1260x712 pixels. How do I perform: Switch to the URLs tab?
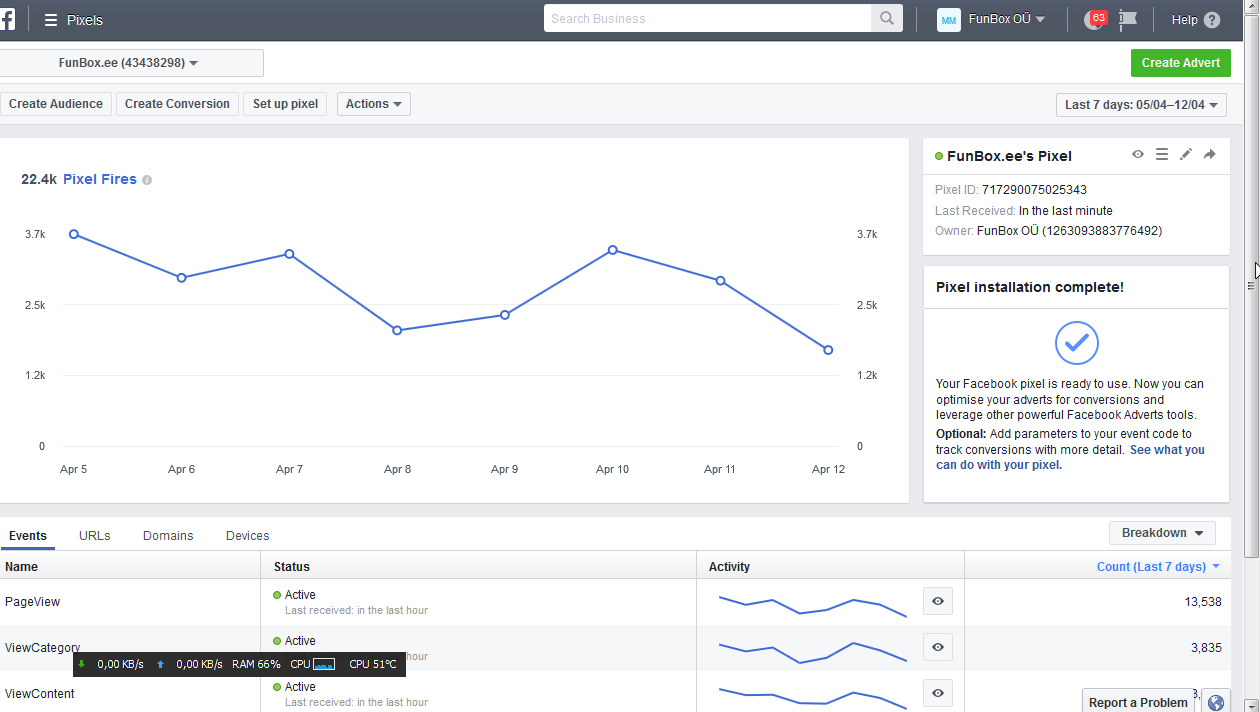tap(95, 536)
